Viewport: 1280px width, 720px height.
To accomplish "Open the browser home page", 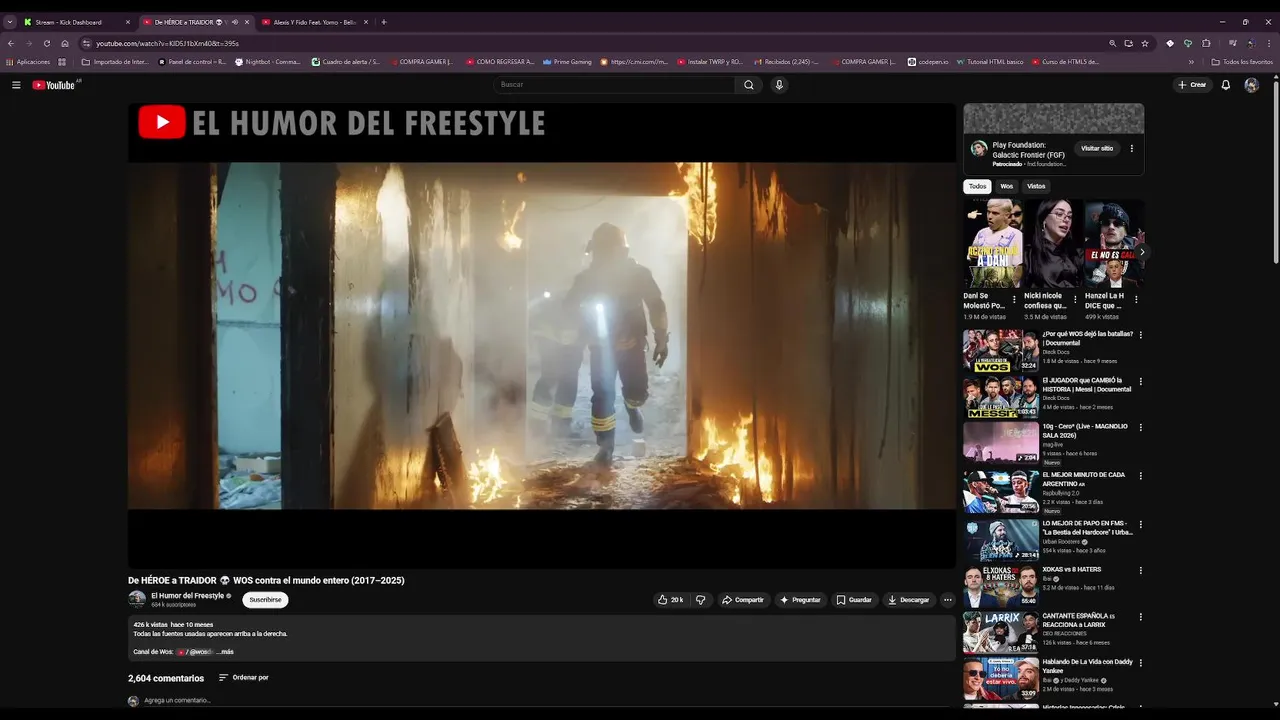I will (x=65, y=43).
